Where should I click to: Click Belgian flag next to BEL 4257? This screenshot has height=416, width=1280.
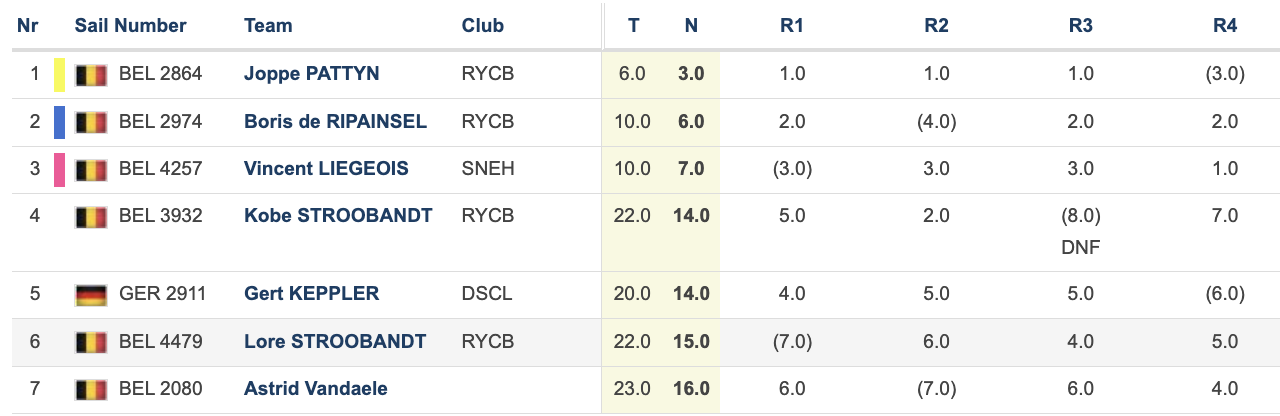pyautogui.click(x=91, y=169)
